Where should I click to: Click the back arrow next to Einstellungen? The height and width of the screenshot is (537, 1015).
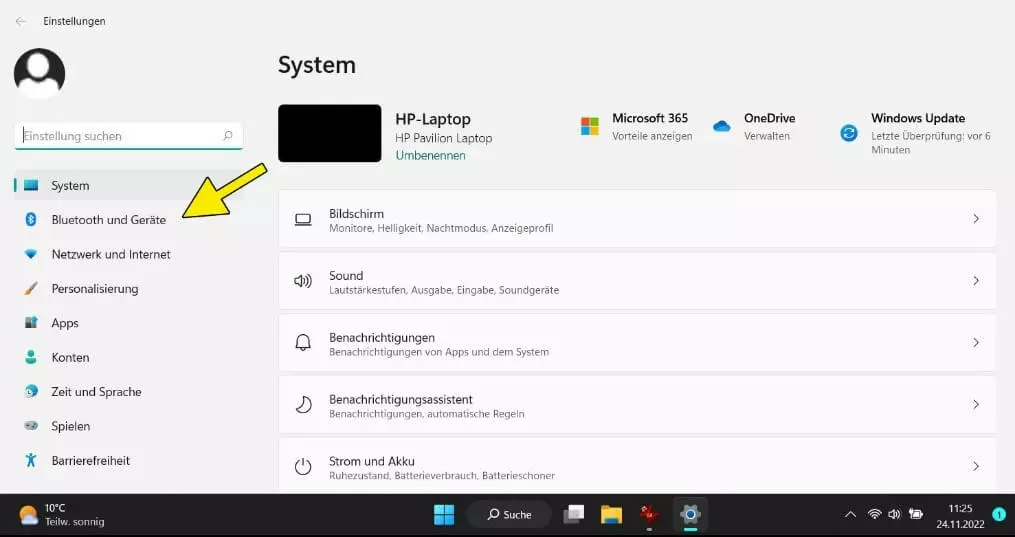(x=21, y=21)
